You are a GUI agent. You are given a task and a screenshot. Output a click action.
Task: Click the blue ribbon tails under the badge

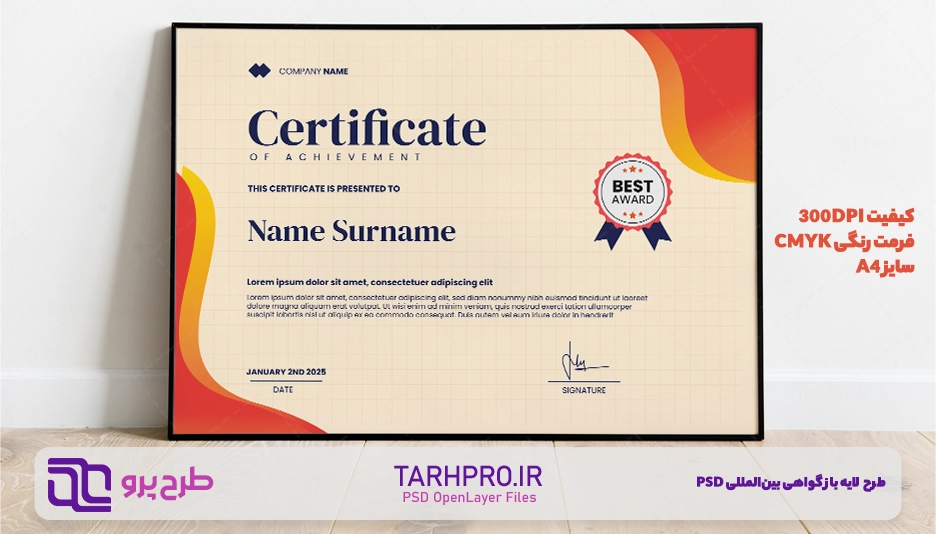[632, 236]
